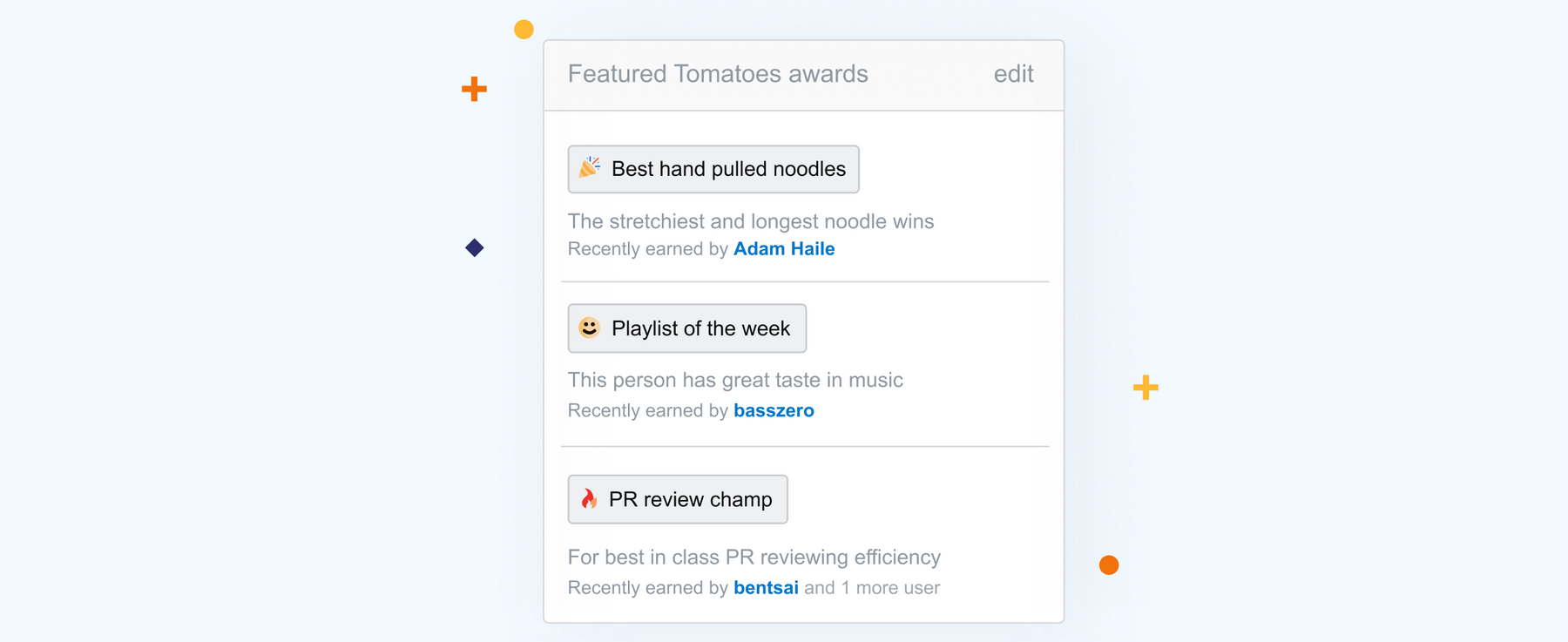Click the yellow circle above the card
Viewport: 1568px width, 642px height.
[x=524, y=30]
